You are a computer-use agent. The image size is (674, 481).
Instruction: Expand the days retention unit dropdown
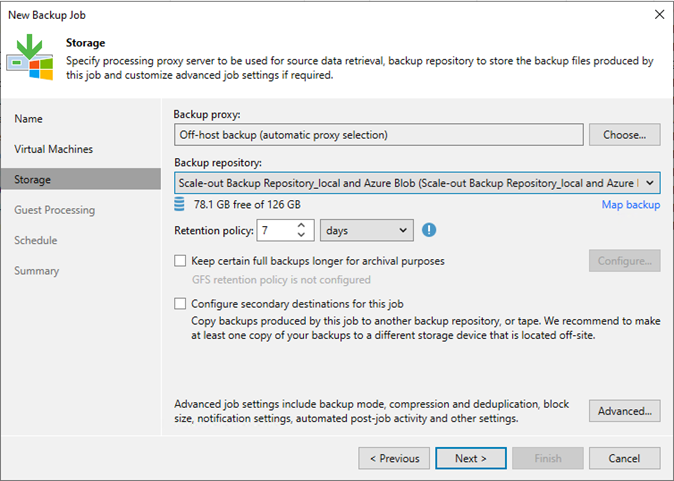pyautogui.click(x=367, y=230)
